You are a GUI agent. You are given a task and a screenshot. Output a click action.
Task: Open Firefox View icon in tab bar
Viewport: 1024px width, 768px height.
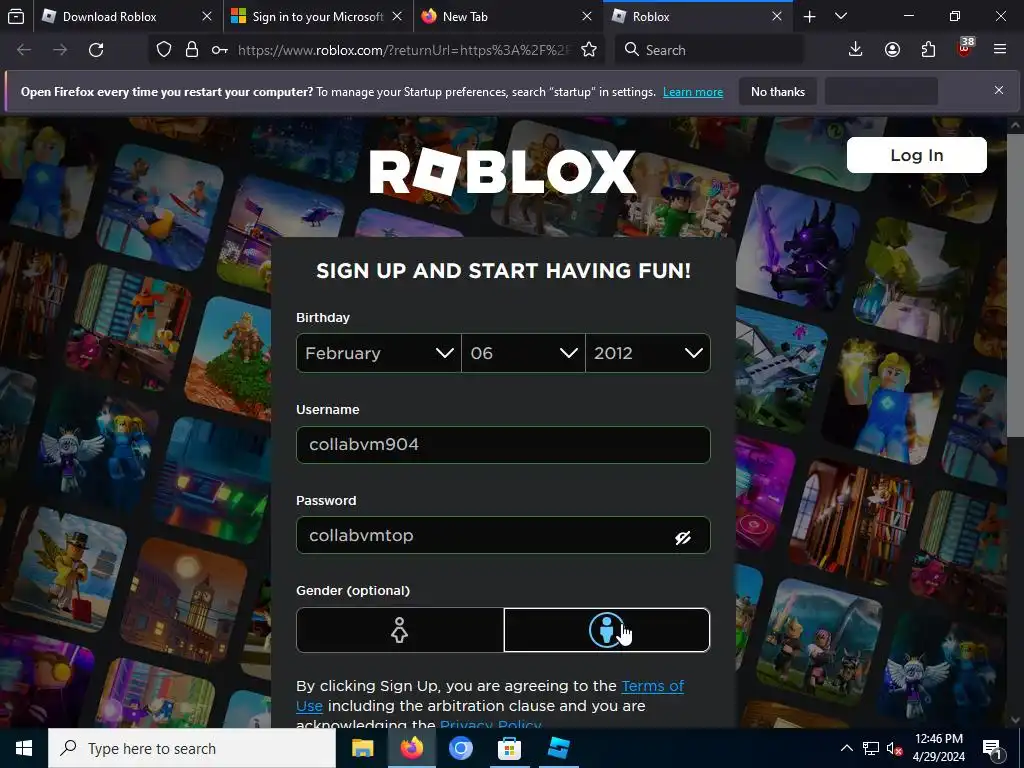click(16, 16)
